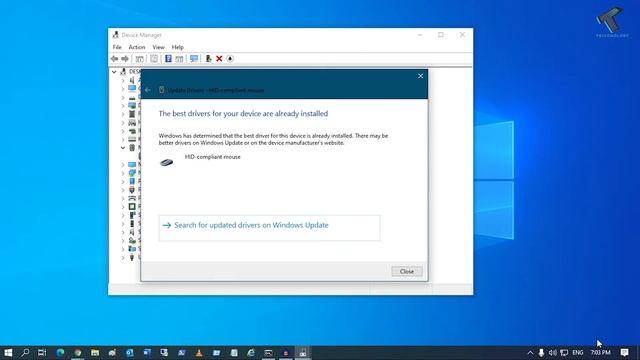
Task: Open VLC media player from the taskbar
Action: pos(199,353)
